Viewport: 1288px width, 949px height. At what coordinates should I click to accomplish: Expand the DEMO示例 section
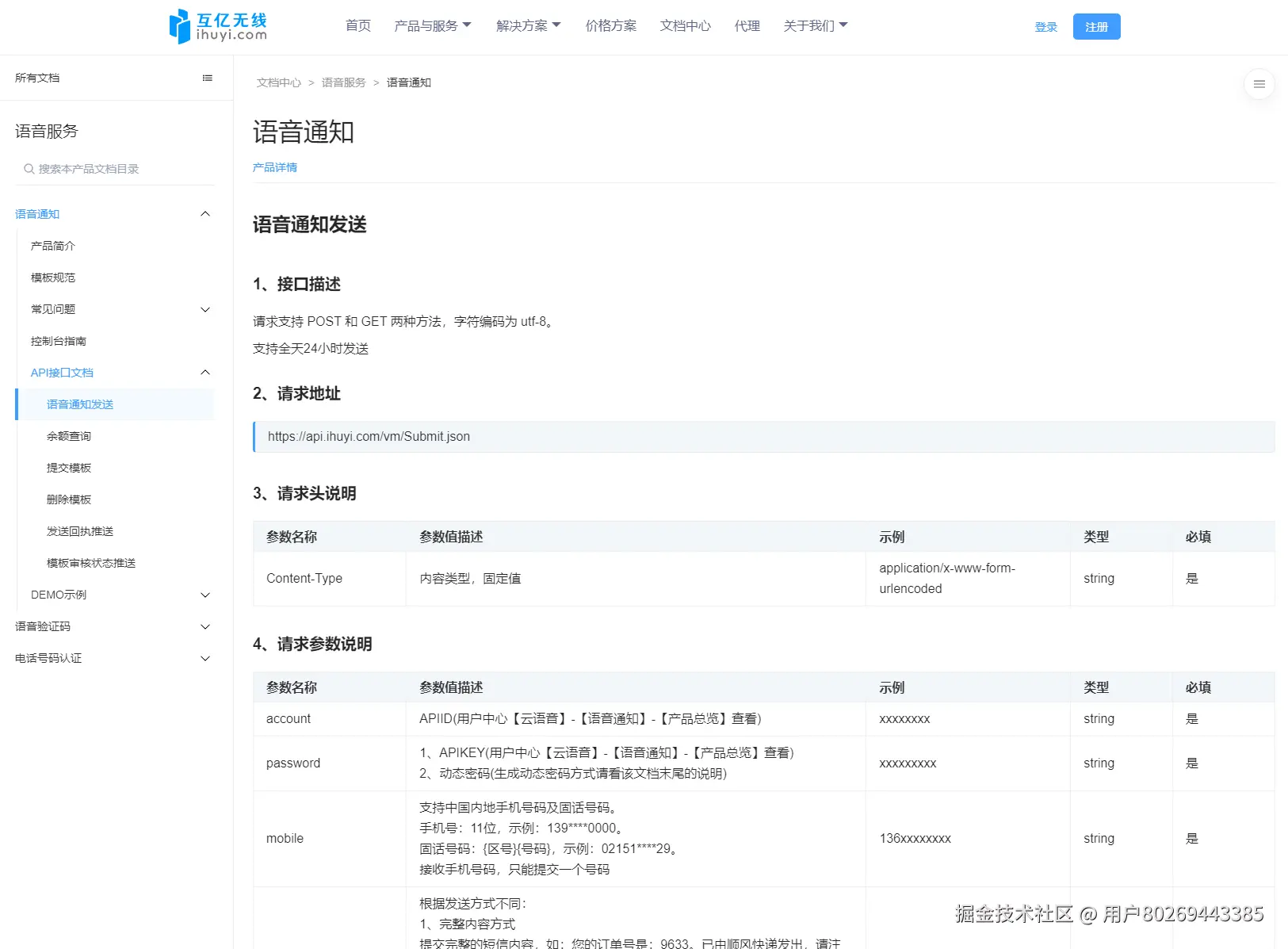(120, 595)
